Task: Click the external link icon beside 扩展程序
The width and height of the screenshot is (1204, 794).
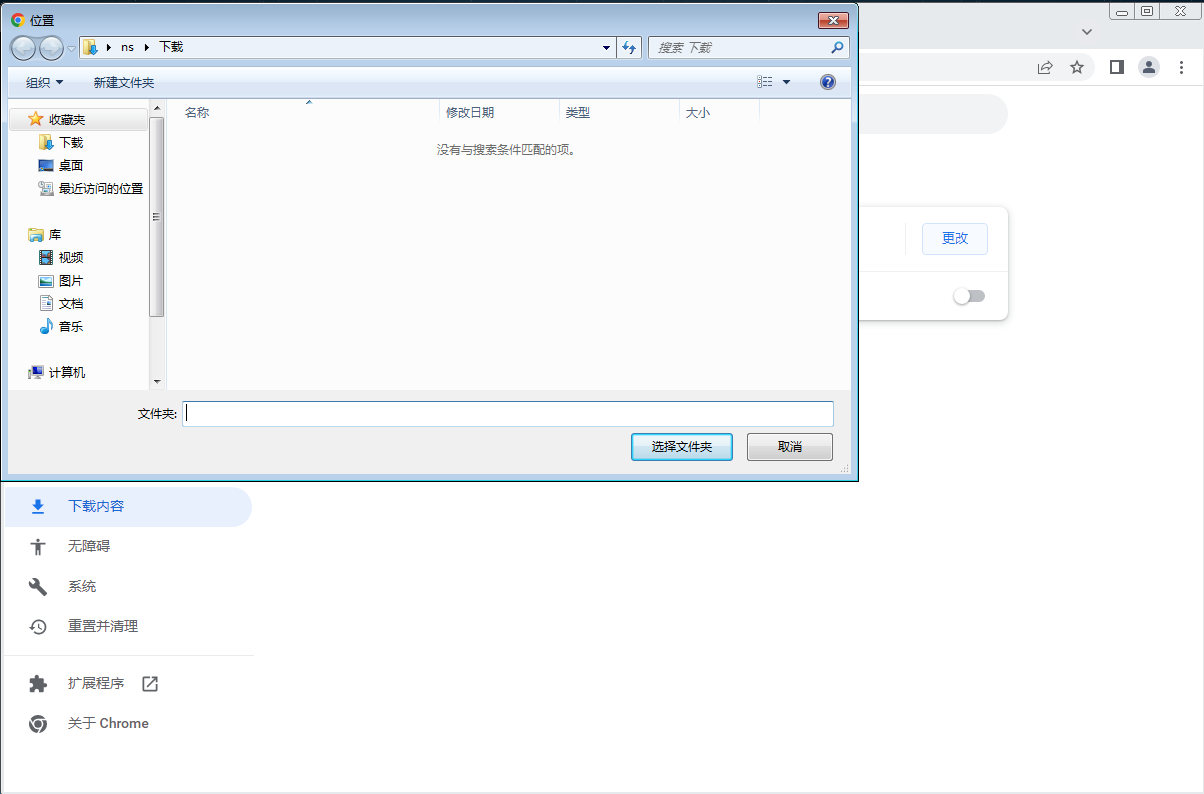Action: 150,684
